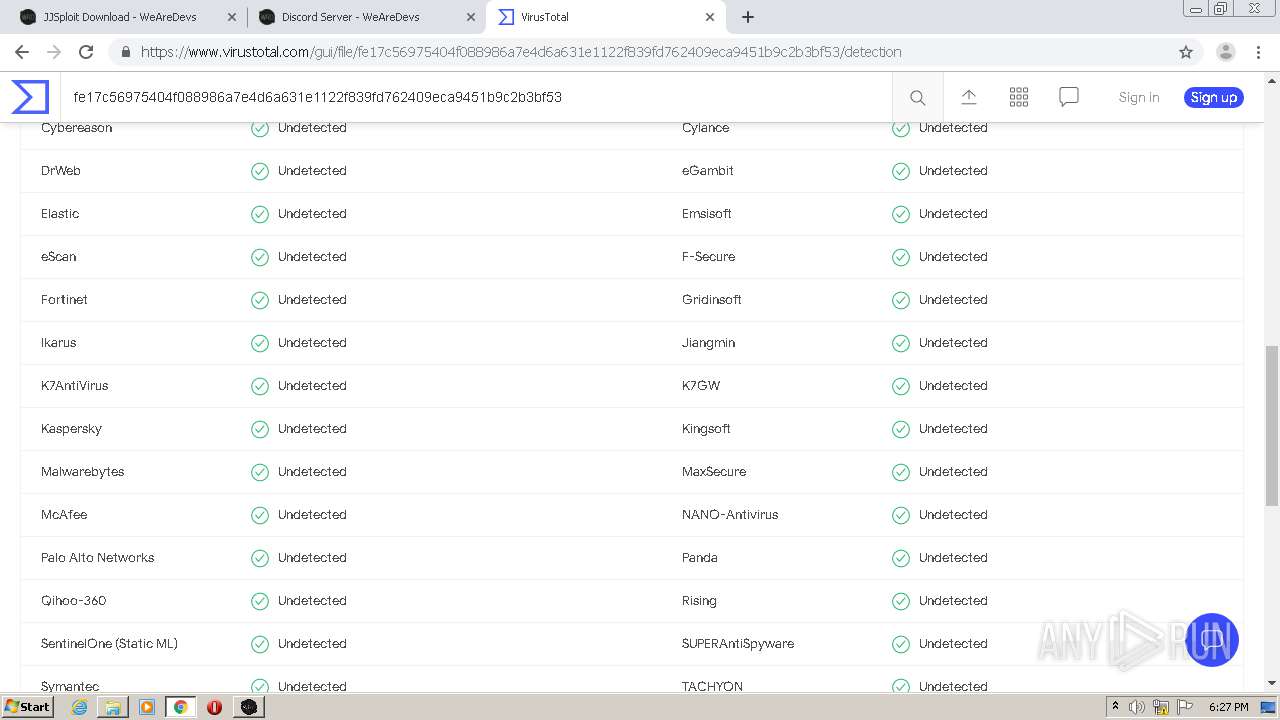Click the NANO-Antivirus engine name
1280x720 pixels.
tap(730, 514)
